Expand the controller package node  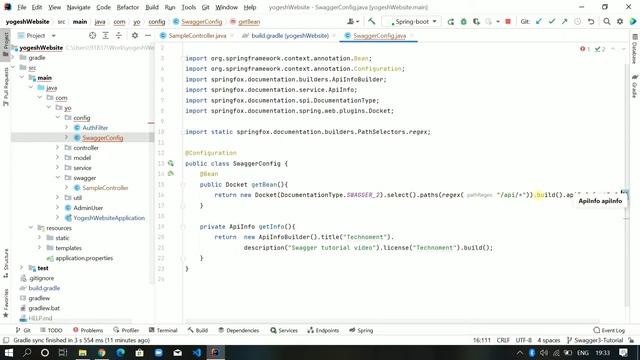58,147
